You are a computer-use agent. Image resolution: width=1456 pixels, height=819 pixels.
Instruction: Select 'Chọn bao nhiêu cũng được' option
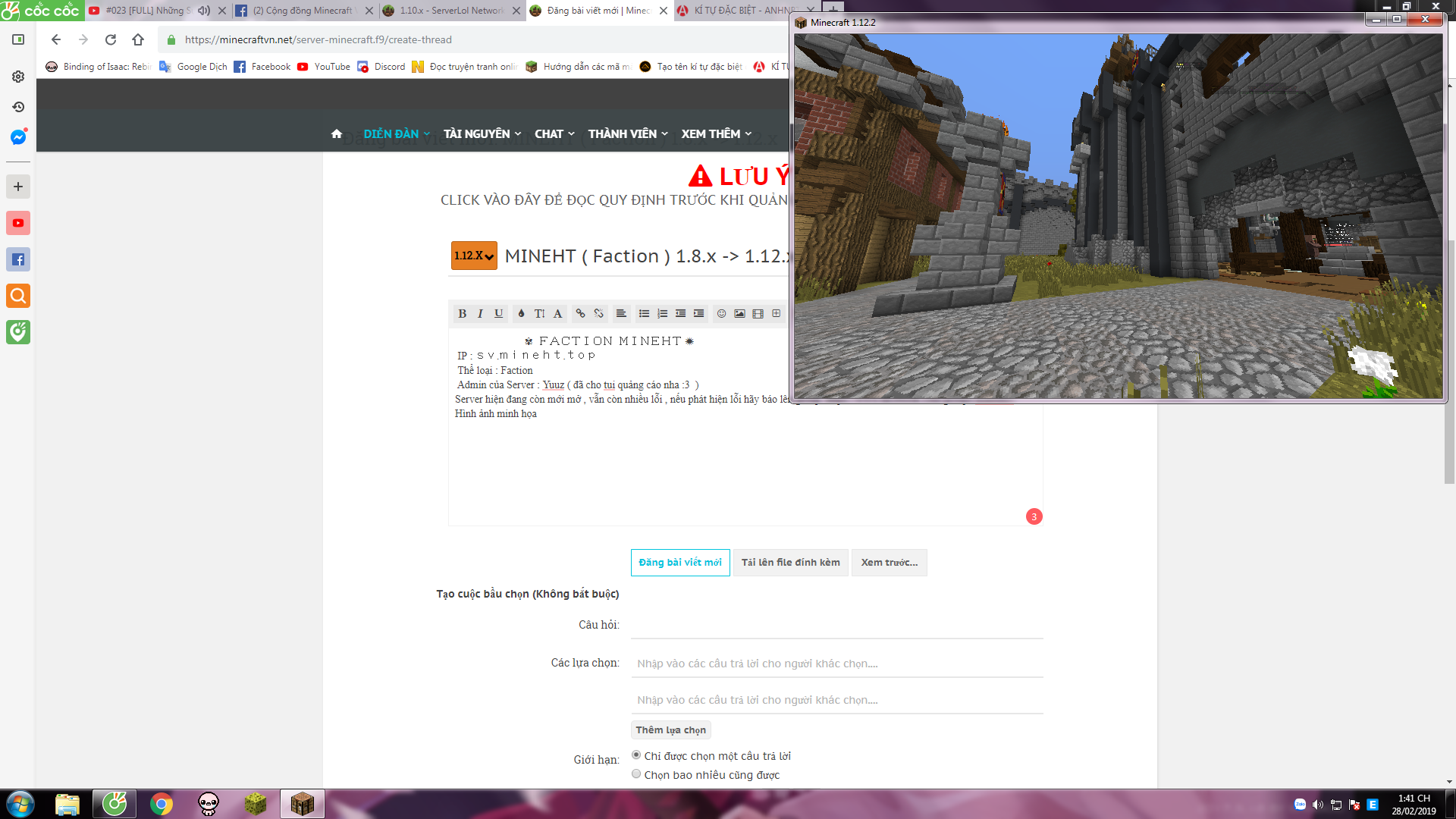tap(636, 774)
